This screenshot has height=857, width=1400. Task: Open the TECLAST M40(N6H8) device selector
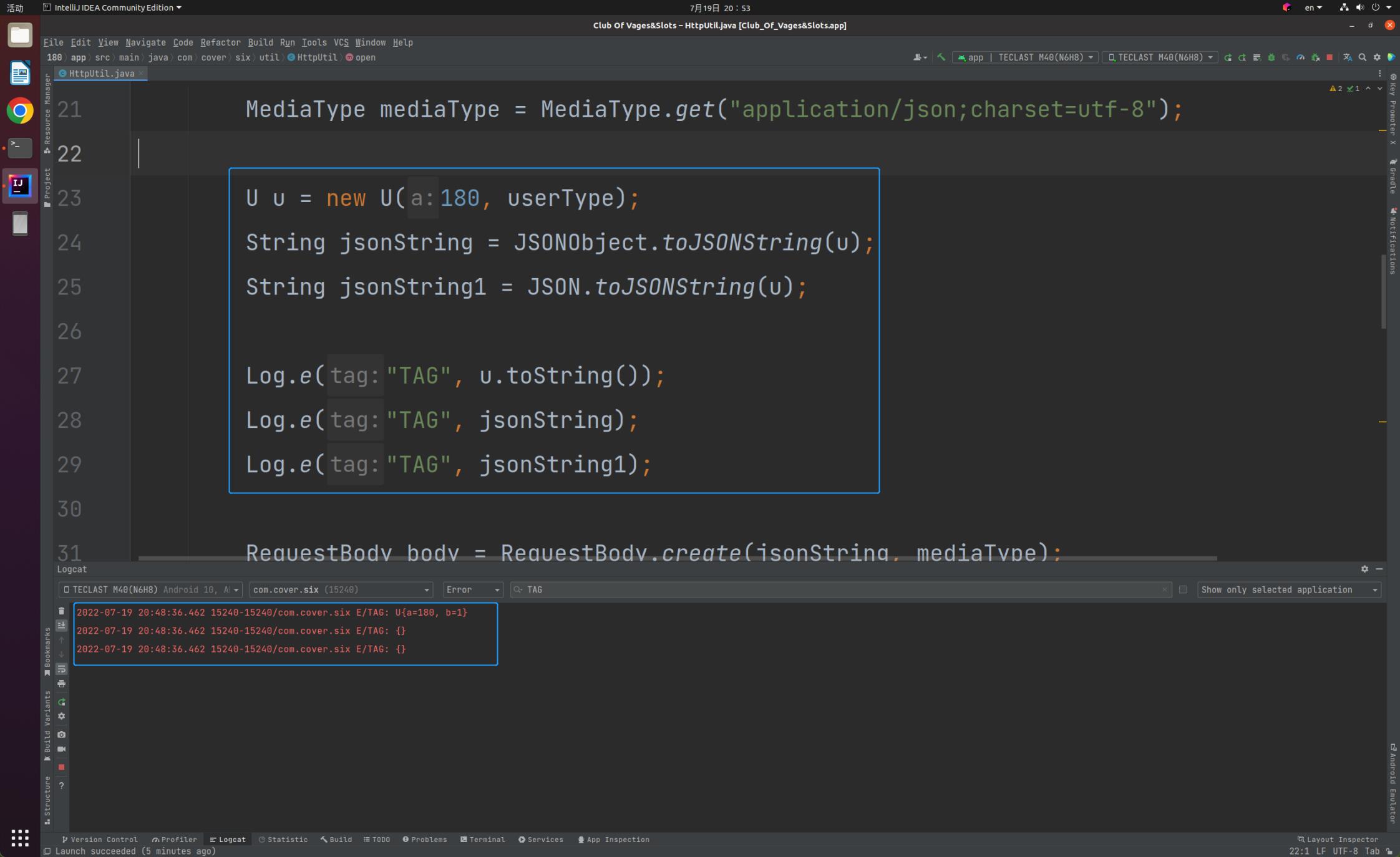[x=1159, y=57]
